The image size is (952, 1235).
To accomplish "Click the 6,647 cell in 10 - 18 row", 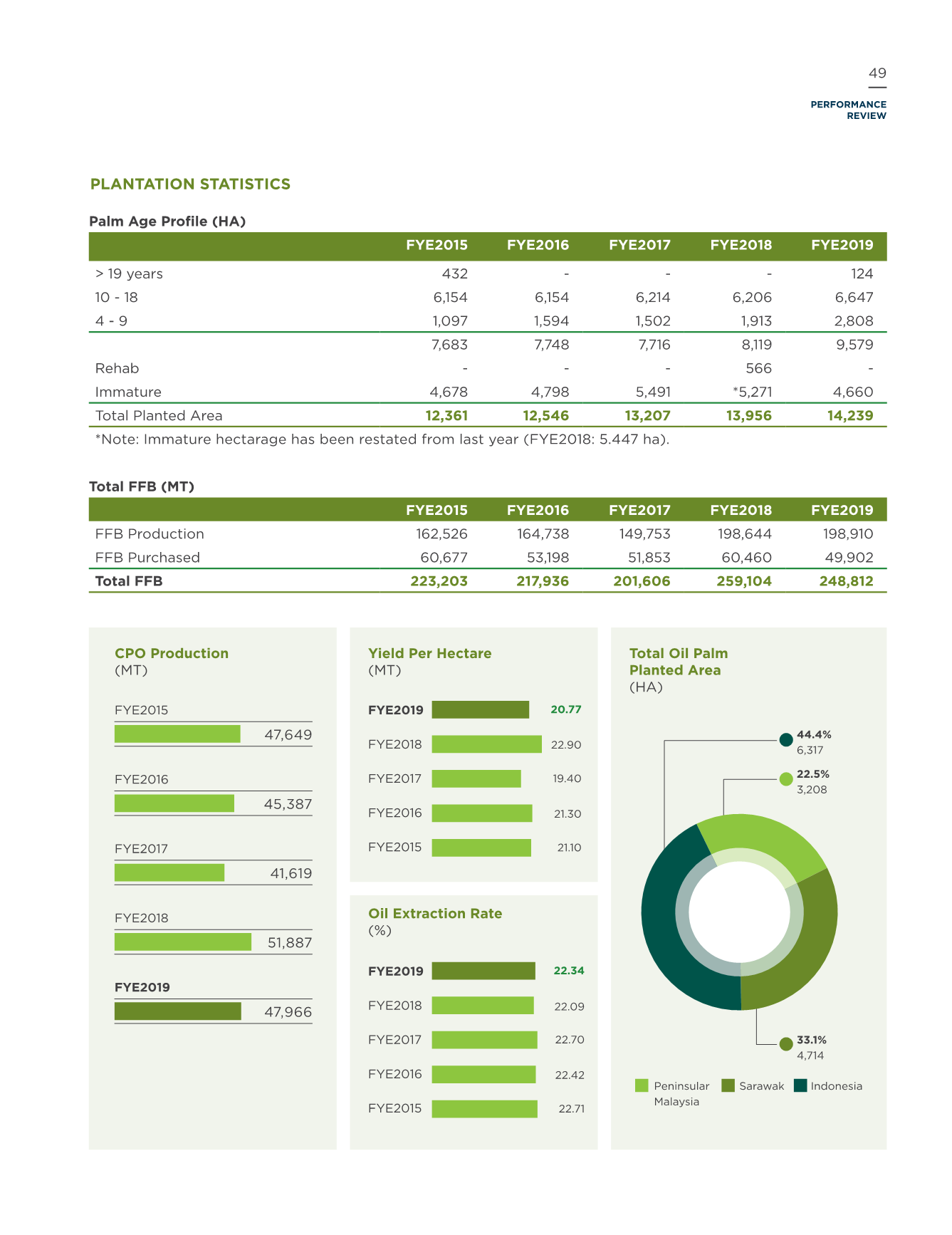I will [x=854, y=298].
